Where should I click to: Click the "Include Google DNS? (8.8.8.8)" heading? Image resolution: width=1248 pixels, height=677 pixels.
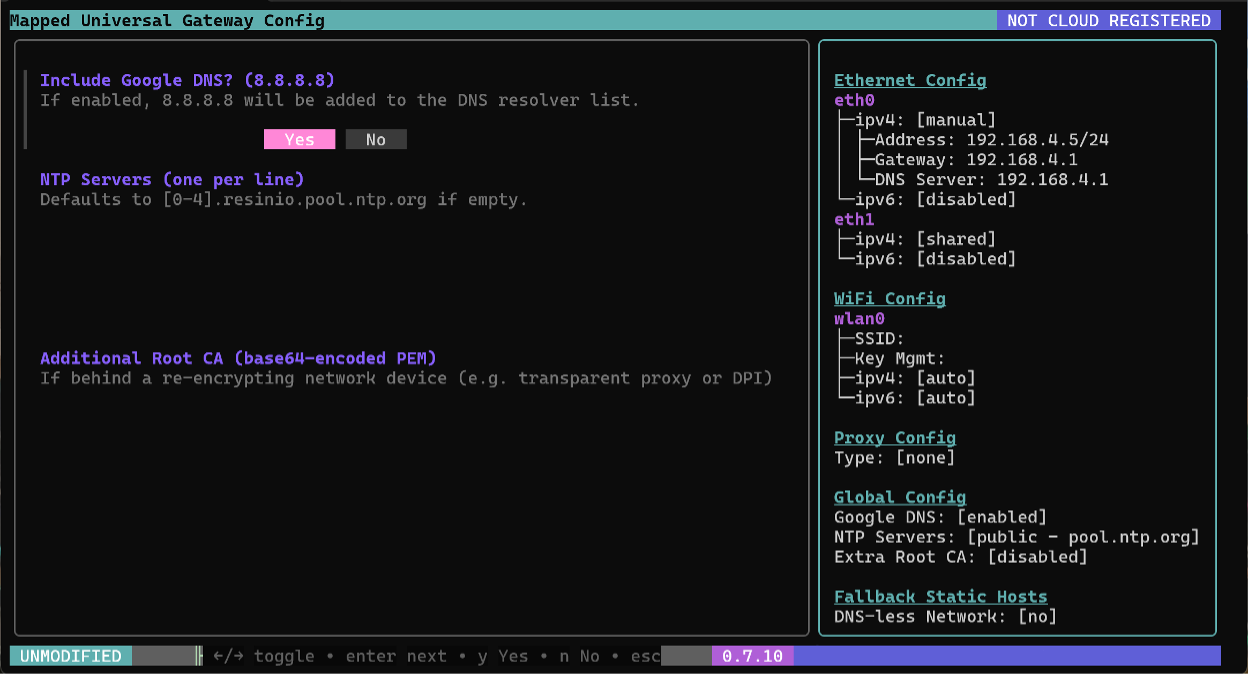[x=187, y=80]
